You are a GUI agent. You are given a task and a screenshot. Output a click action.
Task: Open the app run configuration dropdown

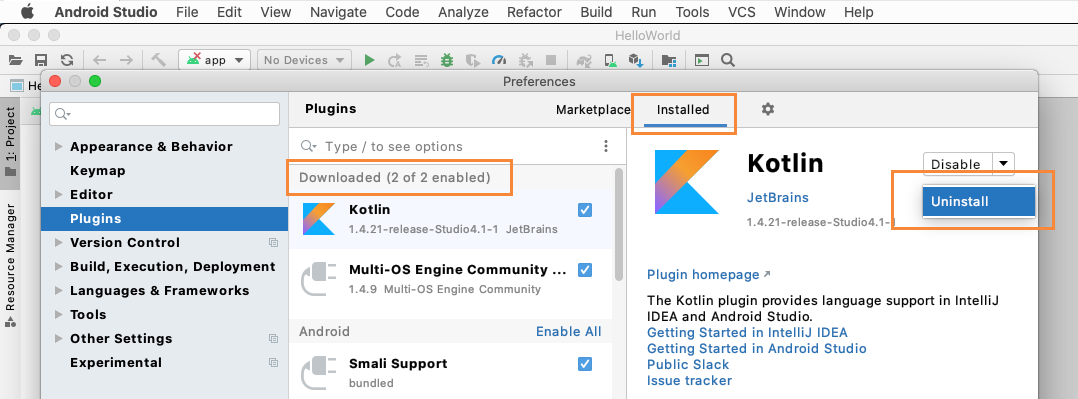click(x=214, y=61)
